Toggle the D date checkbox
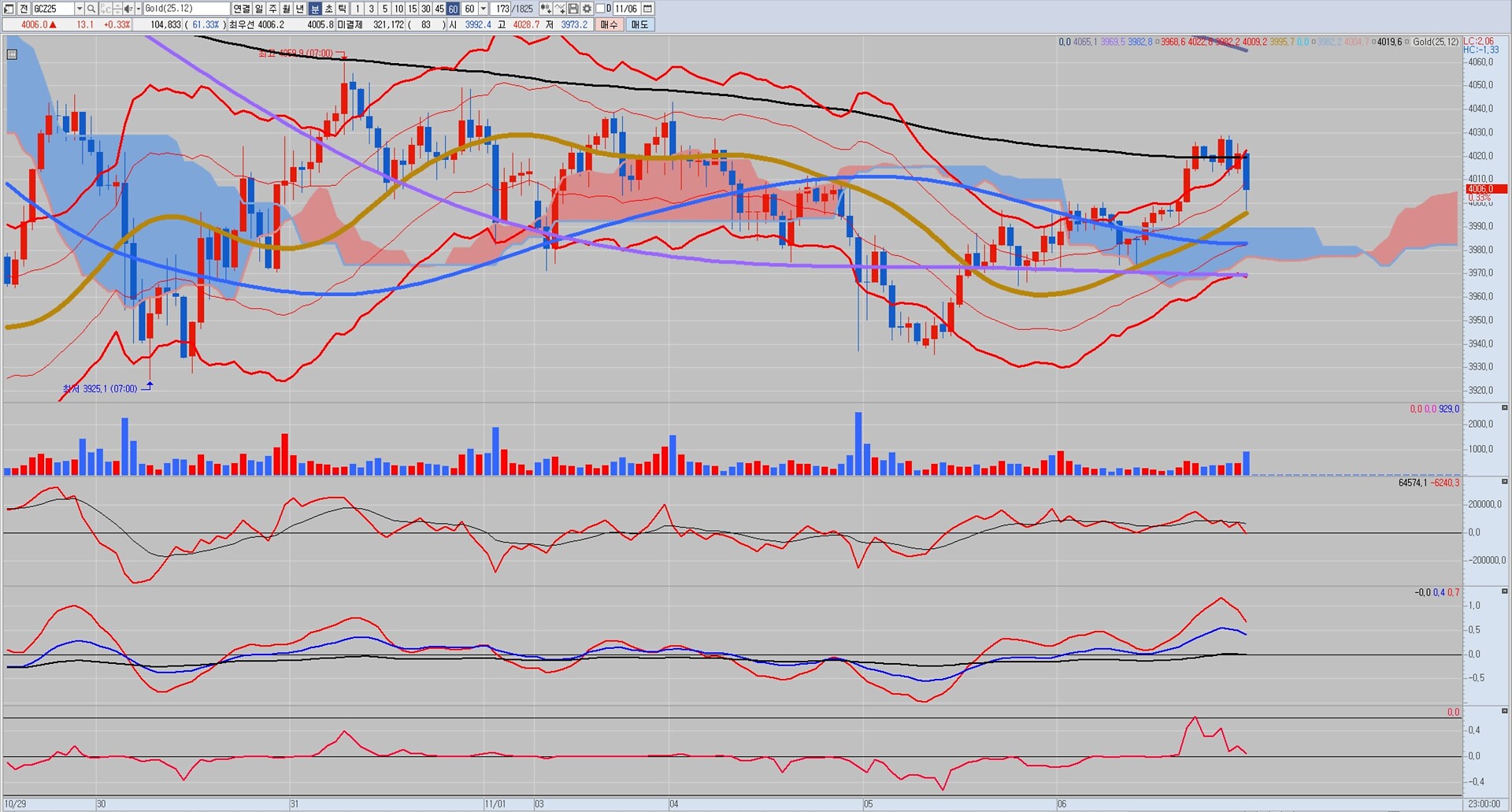Image resolution: width=1512 pixels, height=812 pixels. point(600,9)
